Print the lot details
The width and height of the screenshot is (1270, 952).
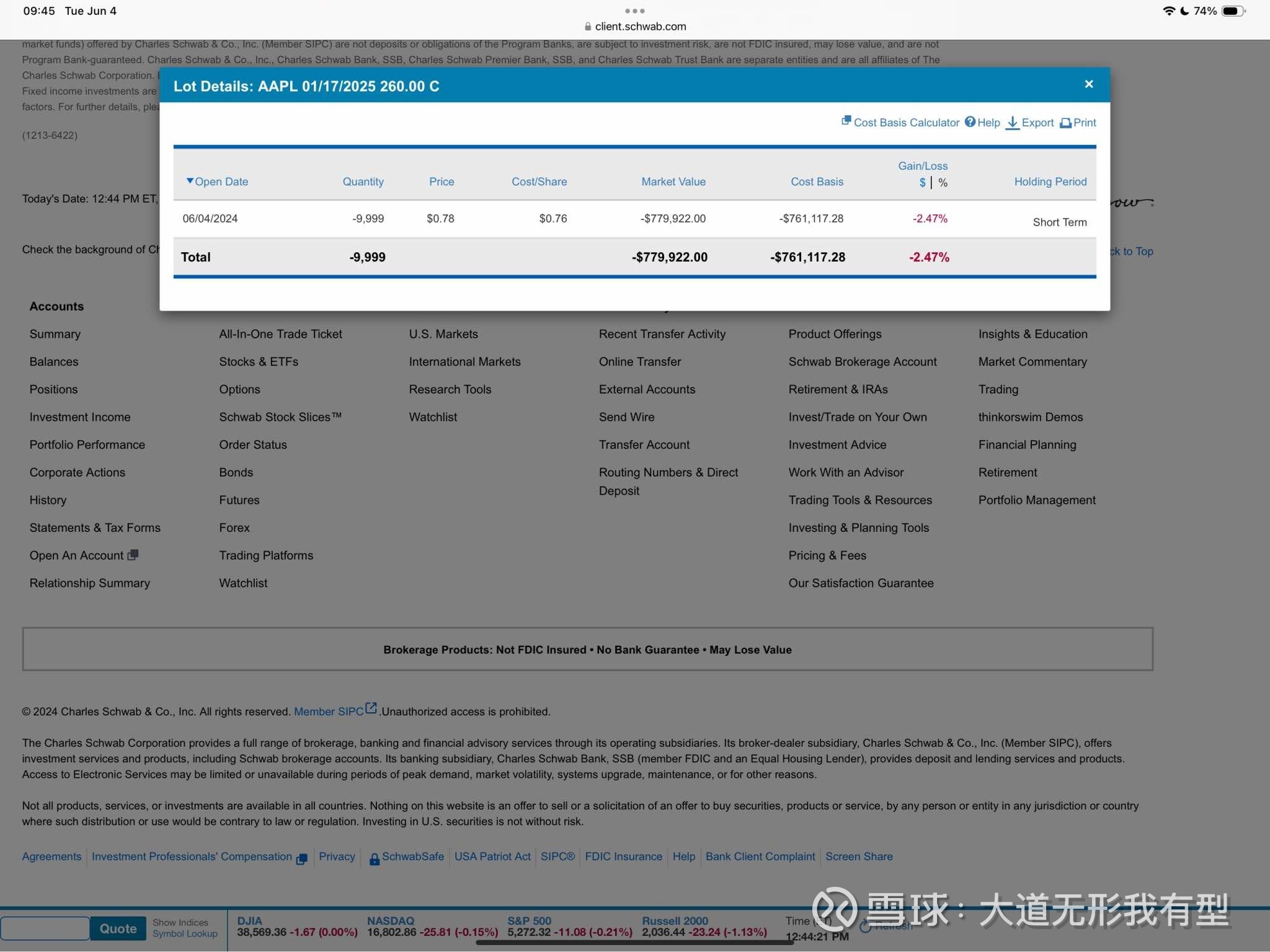pyautogui.click(x=1078, y=123)
